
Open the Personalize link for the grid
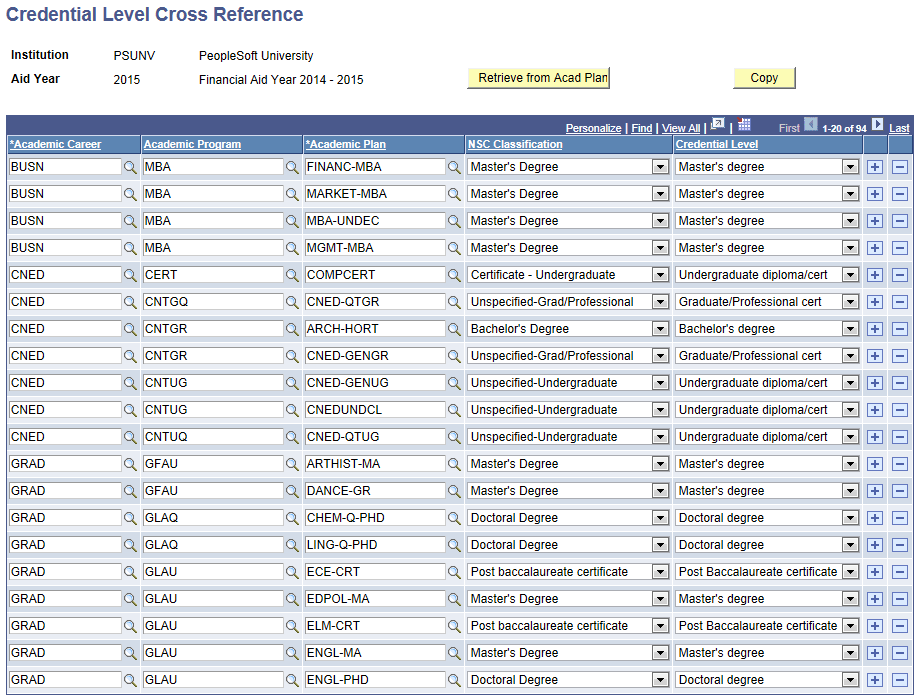pyautogui.click(x=593, y=128)
